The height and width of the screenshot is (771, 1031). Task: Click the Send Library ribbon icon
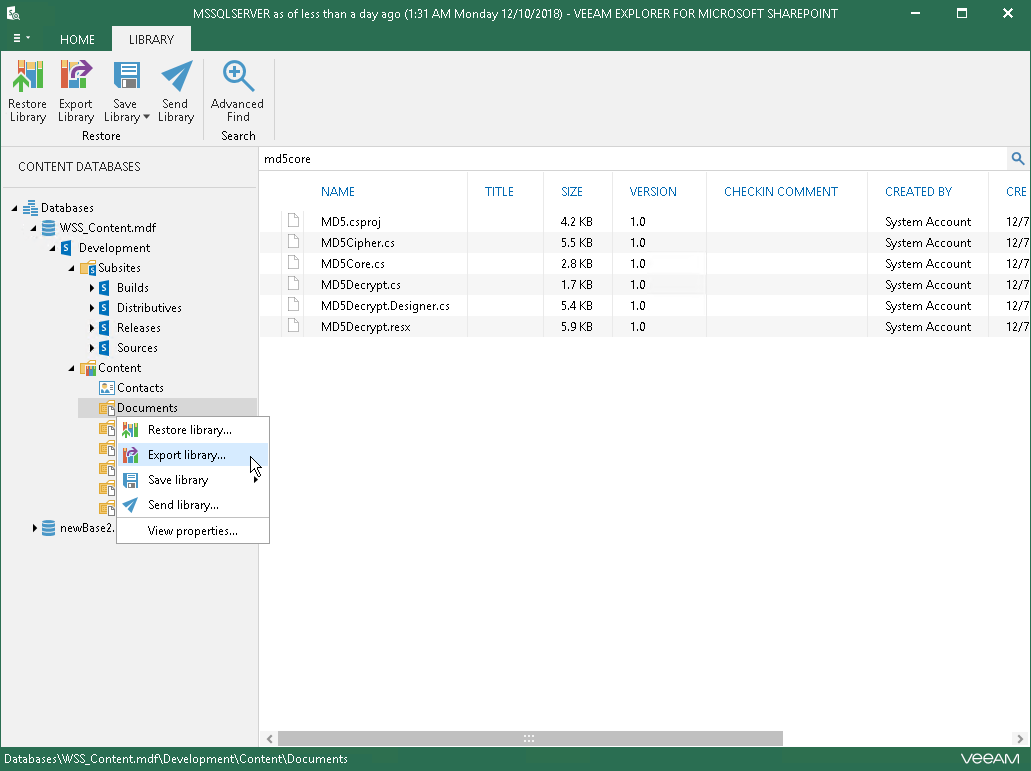[176, 76]
